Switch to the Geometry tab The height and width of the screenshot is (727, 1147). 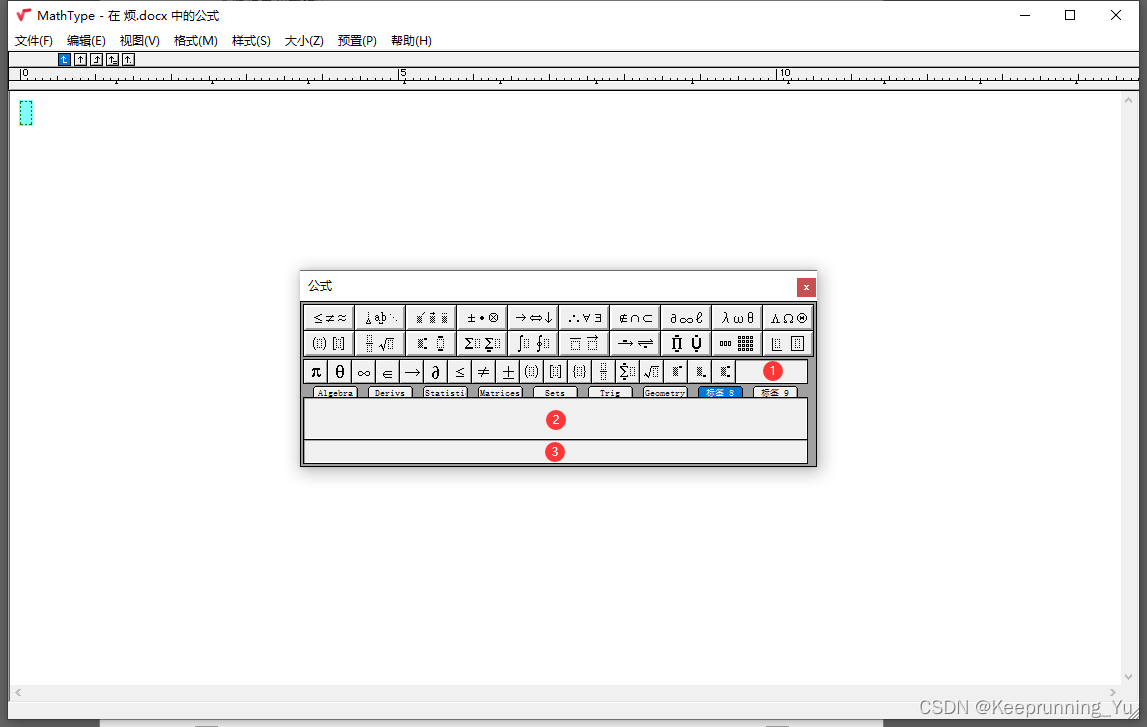tap(665, 393)
